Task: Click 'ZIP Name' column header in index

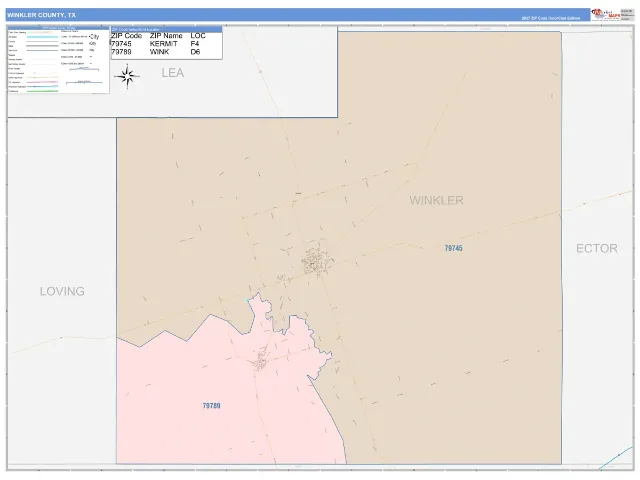Action: [166, 36]
